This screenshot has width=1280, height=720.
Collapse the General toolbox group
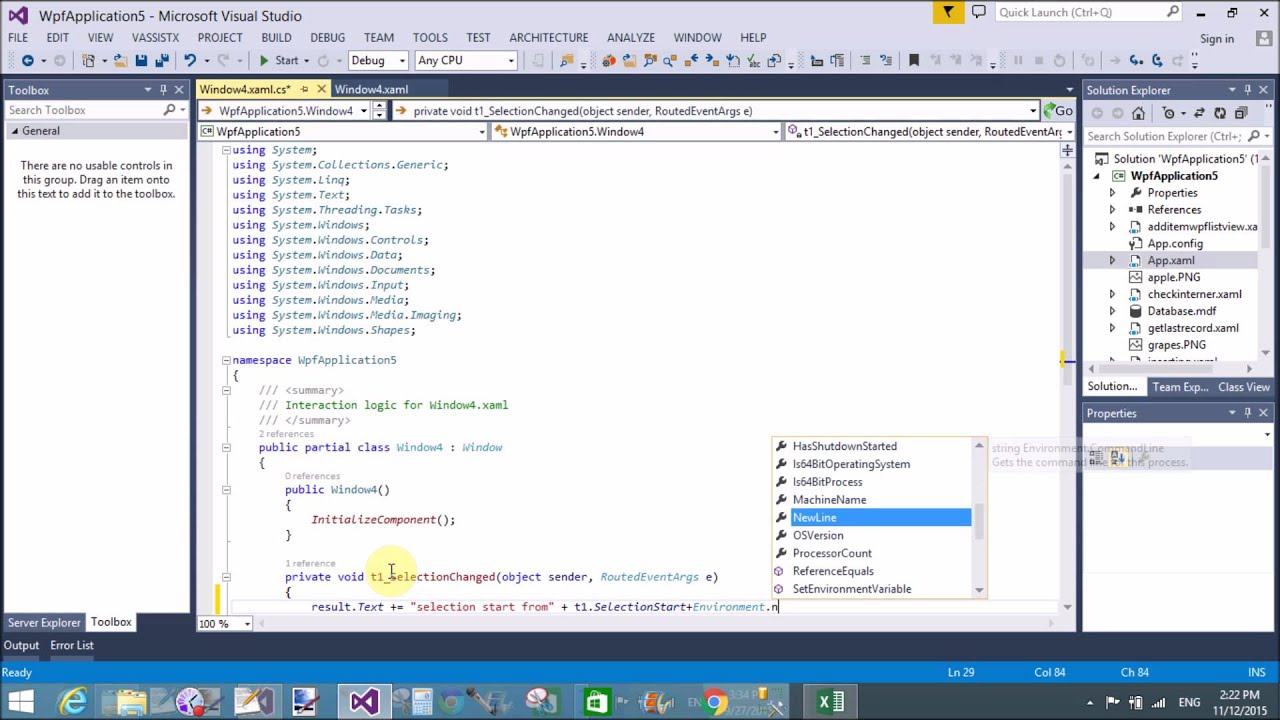tap(15, 131)
